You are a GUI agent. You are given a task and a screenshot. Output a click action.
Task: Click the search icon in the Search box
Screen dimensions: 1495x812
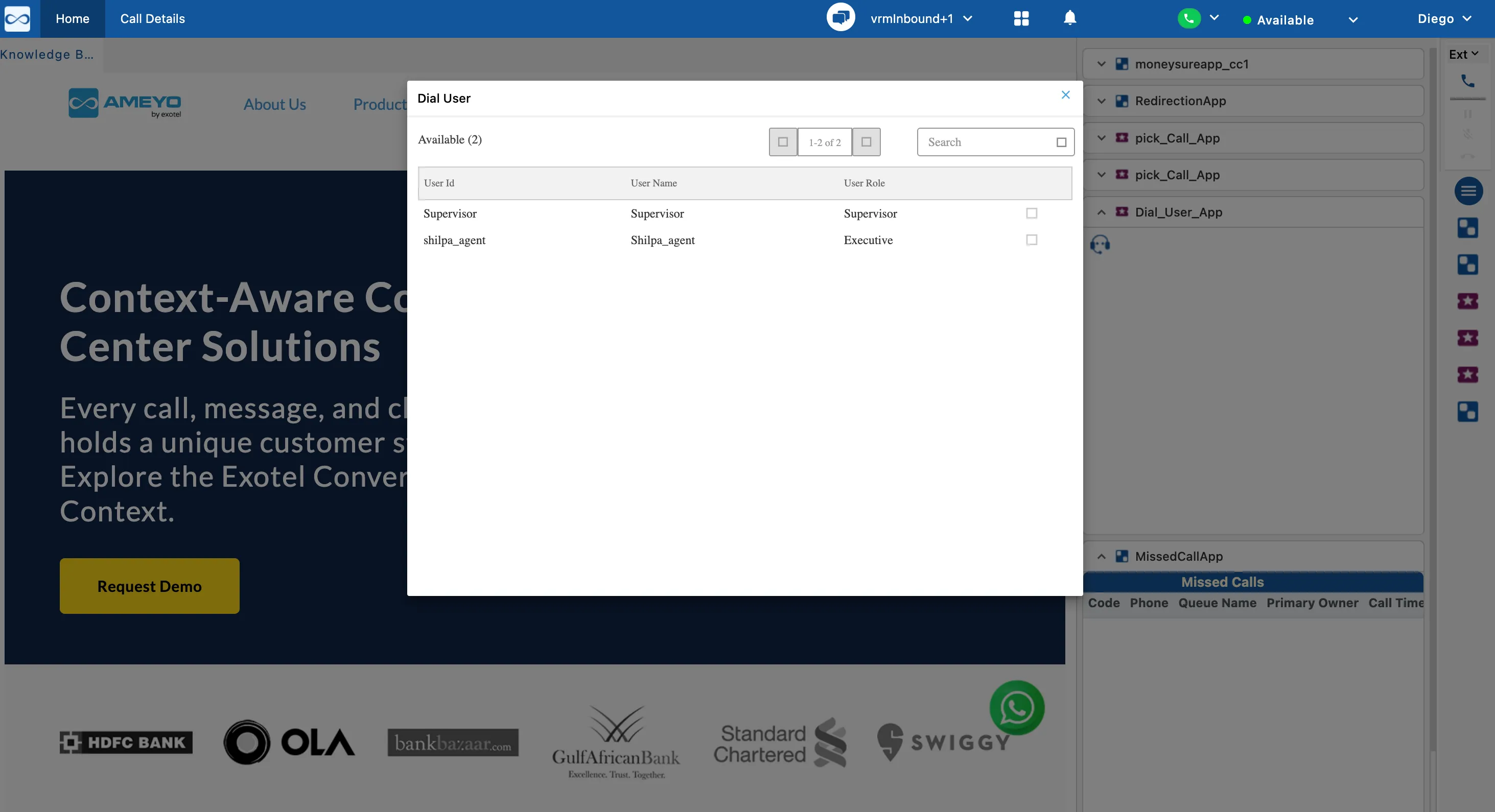point(1061,142)
